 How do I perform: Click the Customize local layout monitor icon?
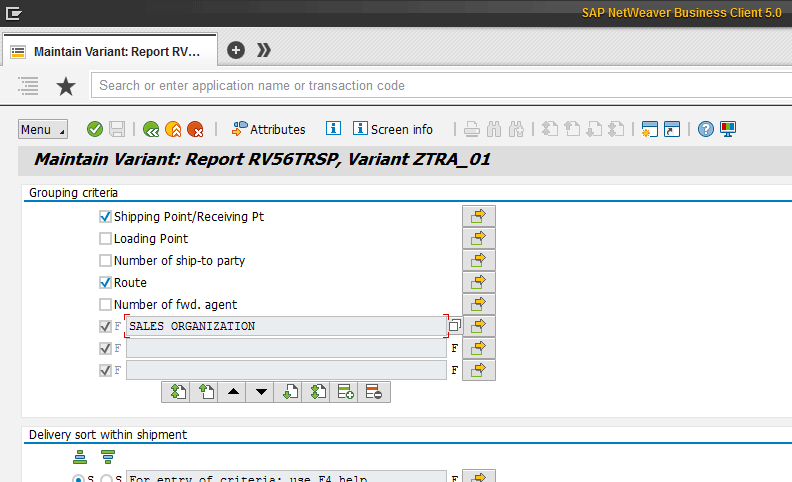(x=728, y=129)
